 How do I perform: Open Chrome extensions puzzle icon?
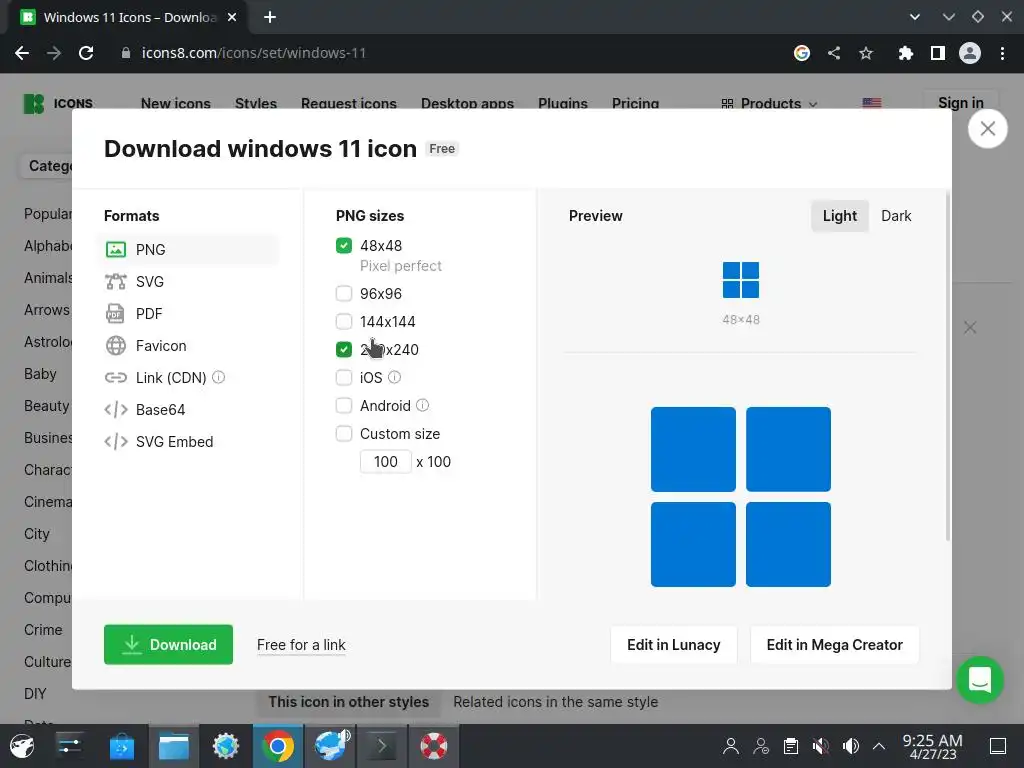[x=905, y=53]
